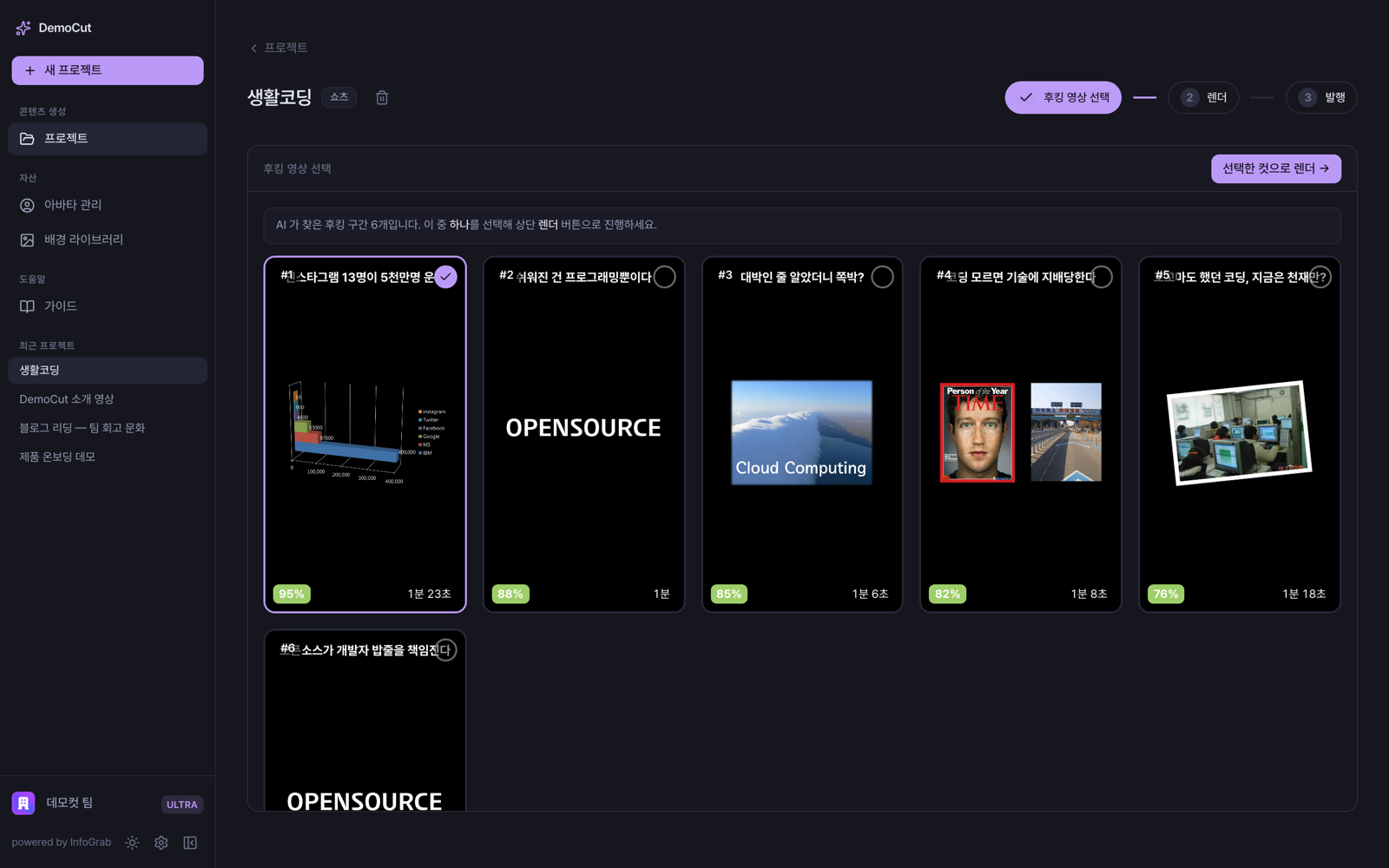Create a new project with 새 프로젝트

tap(108, 70)
